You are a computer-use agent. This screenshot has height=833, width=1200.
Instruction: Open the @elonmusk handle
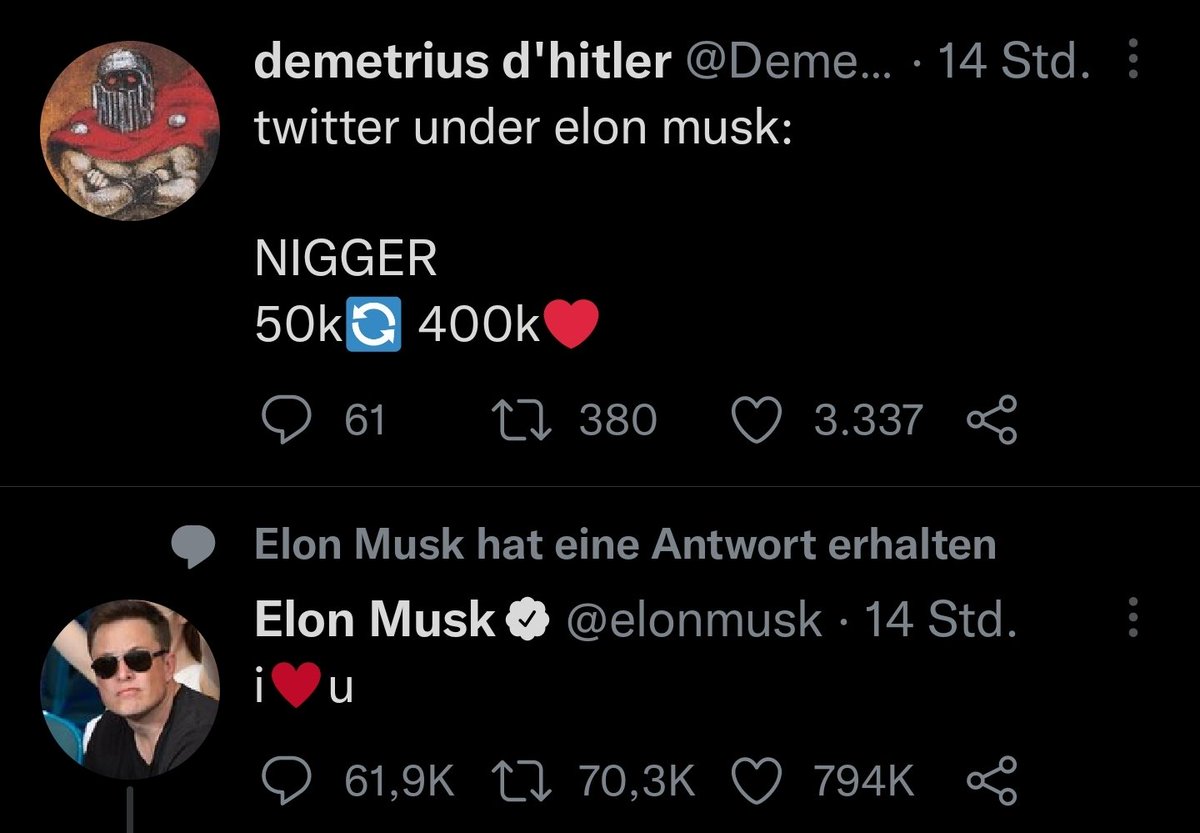click(694, 621)
